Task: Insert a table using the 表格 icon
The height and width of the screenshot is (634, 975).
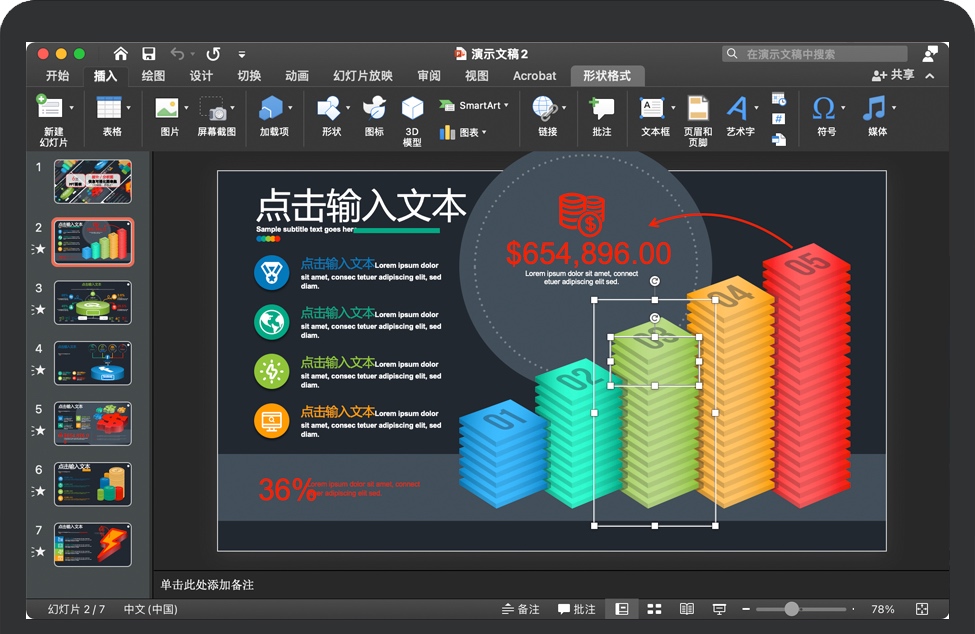Action: [110, 108]
